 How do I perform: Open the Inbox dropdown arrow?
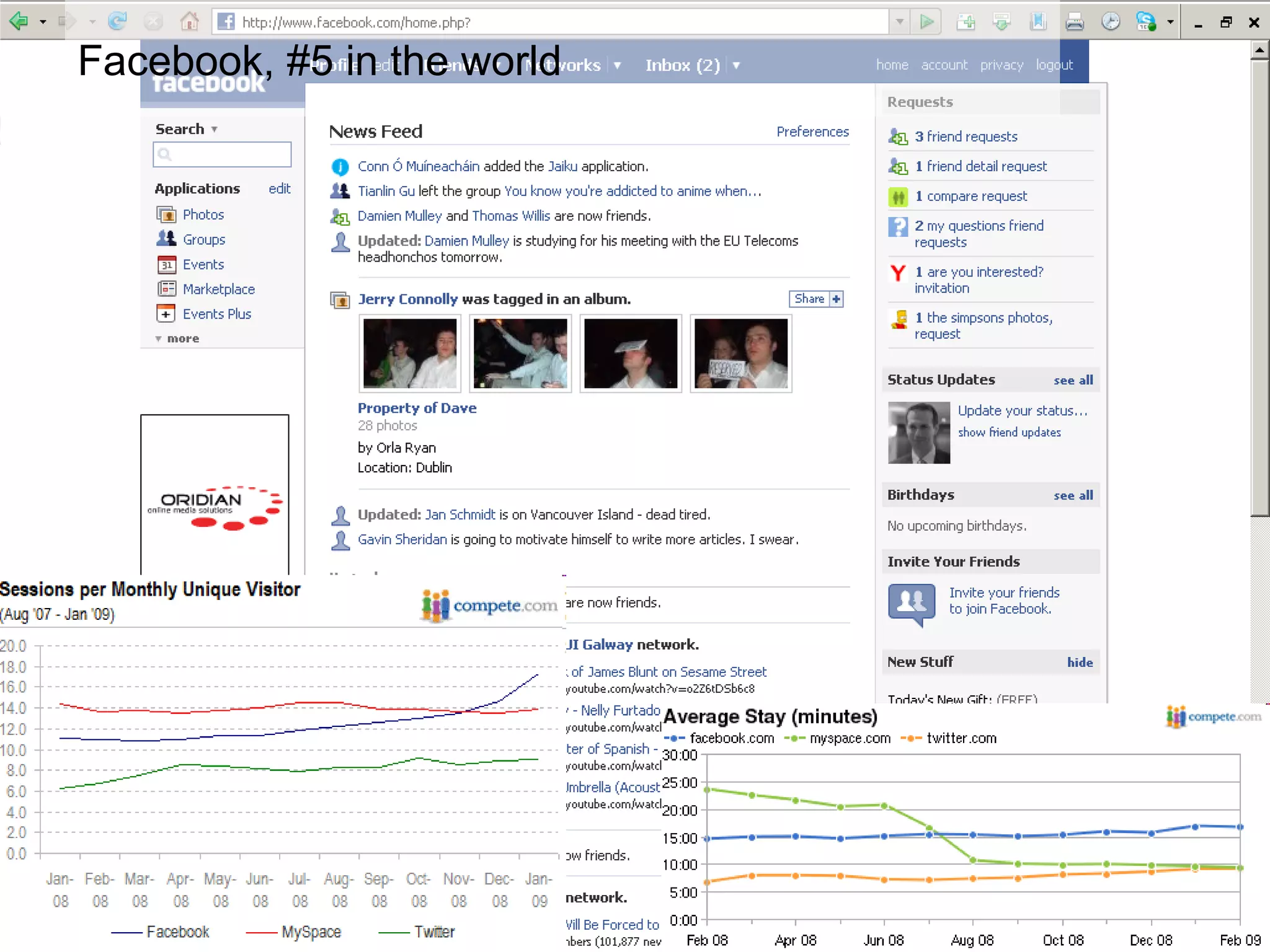tap(736, 65)
